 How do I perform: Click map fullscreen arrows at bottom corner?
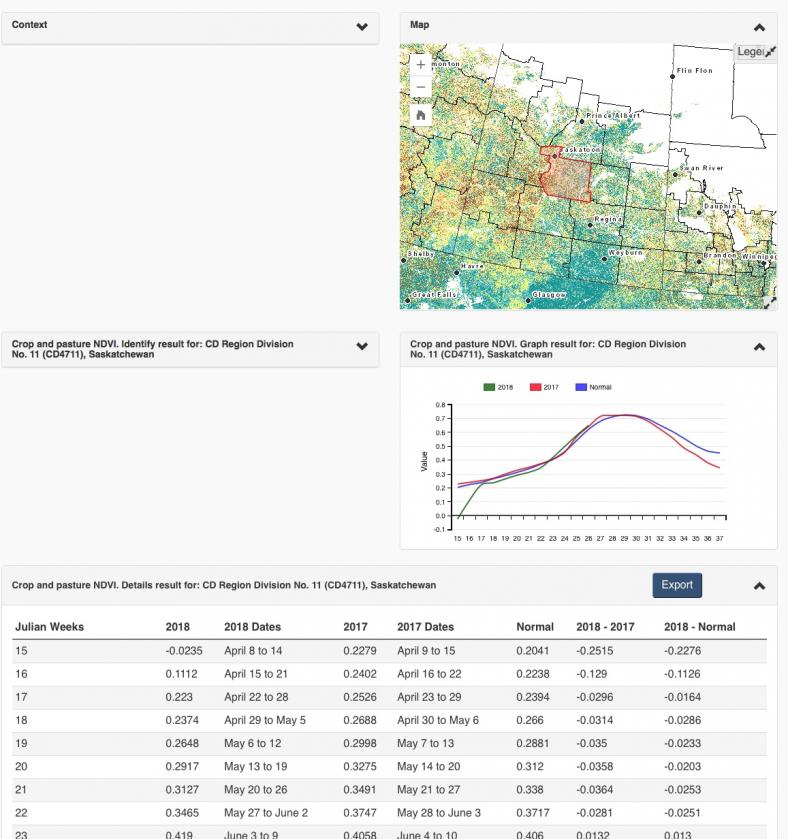coord(769,301)
